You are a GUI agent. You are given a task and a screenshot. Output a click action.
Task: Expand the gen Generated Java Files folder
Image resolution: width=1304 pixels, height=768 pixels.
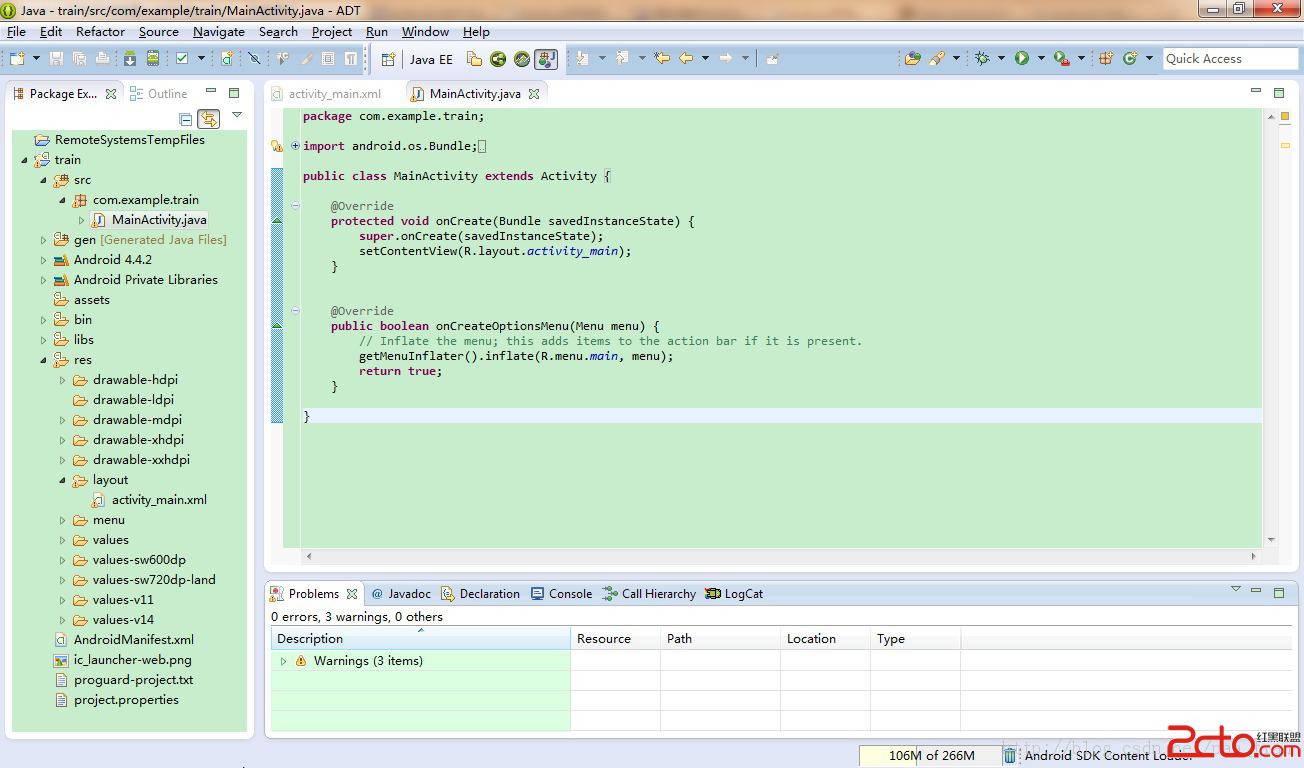pos(43,240)
